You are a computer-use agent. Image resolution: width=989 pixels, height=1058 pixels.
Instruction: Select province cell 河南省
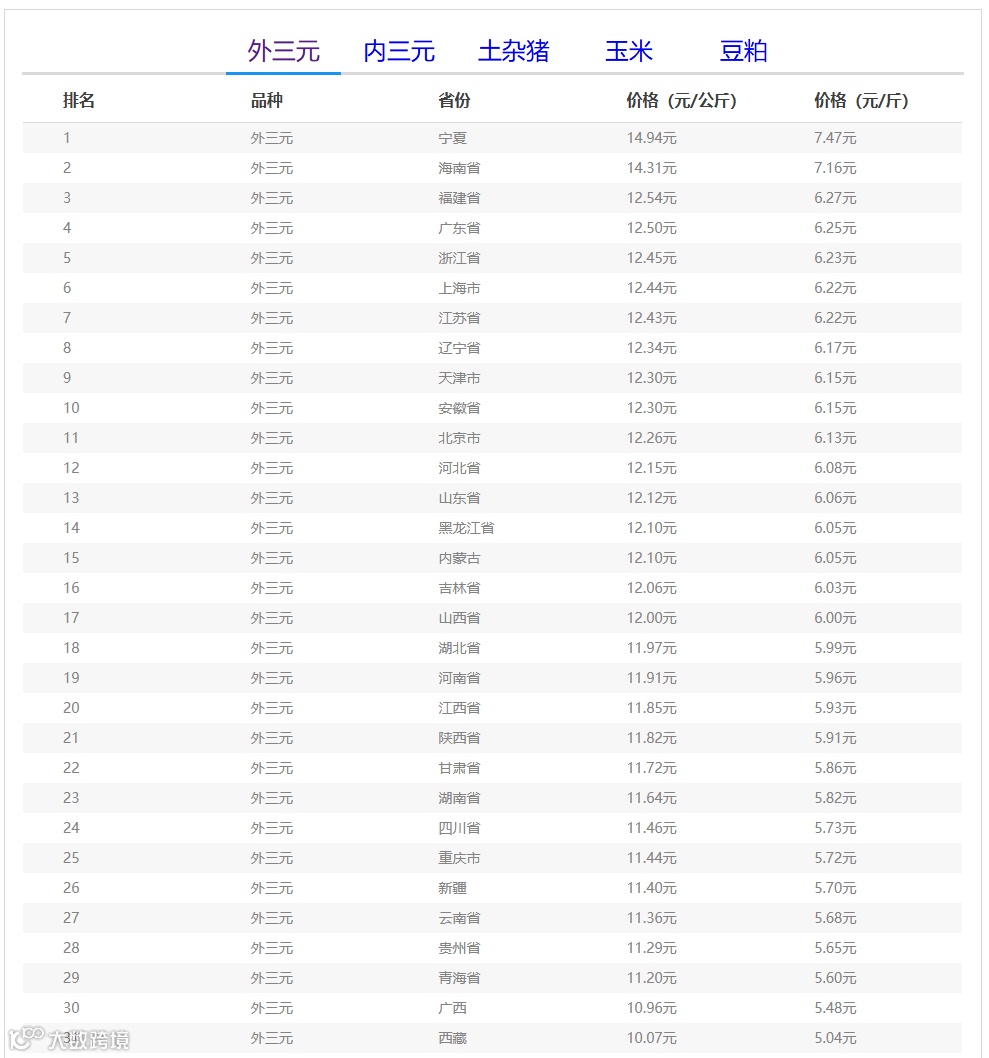click(x=459, y=678)
